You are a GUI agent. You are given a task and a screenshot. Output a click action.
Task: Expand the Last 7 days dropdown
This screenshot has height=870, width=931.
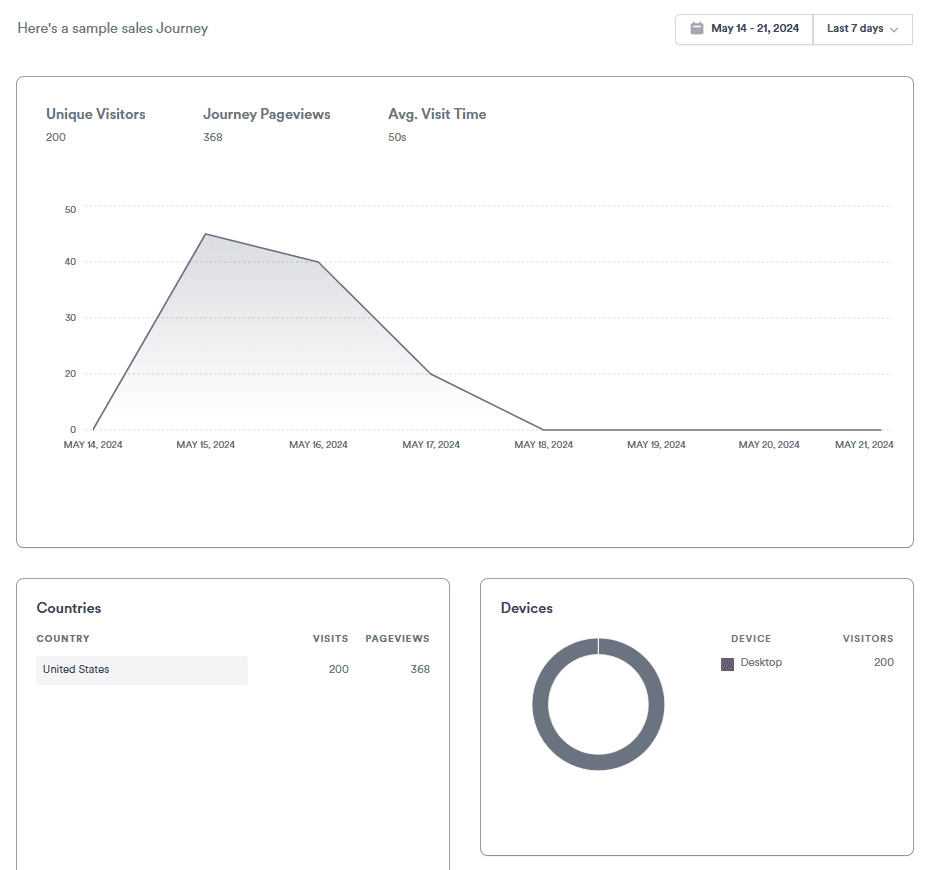pos(862,29)
